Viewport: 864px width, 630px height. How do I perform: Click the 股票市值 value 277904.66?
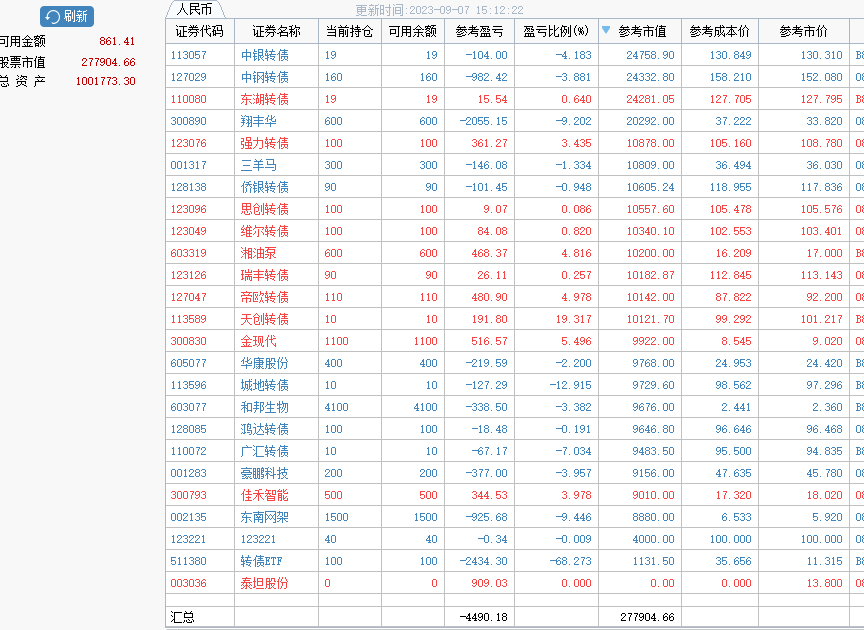tap(108, 62)
